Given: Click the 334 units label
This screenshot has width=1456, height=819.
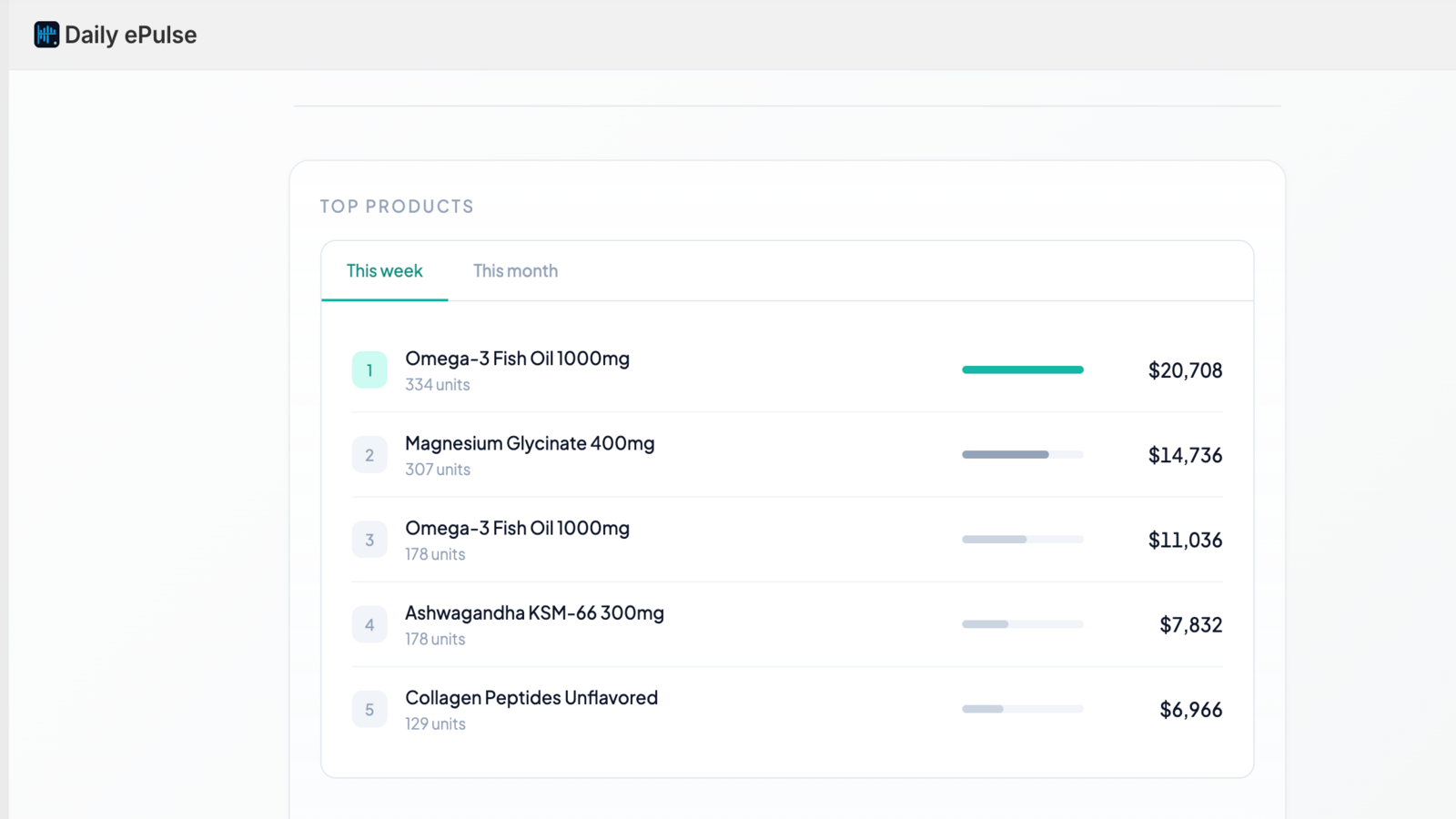Looking at the screenshot, I should (x=438, y=385).
